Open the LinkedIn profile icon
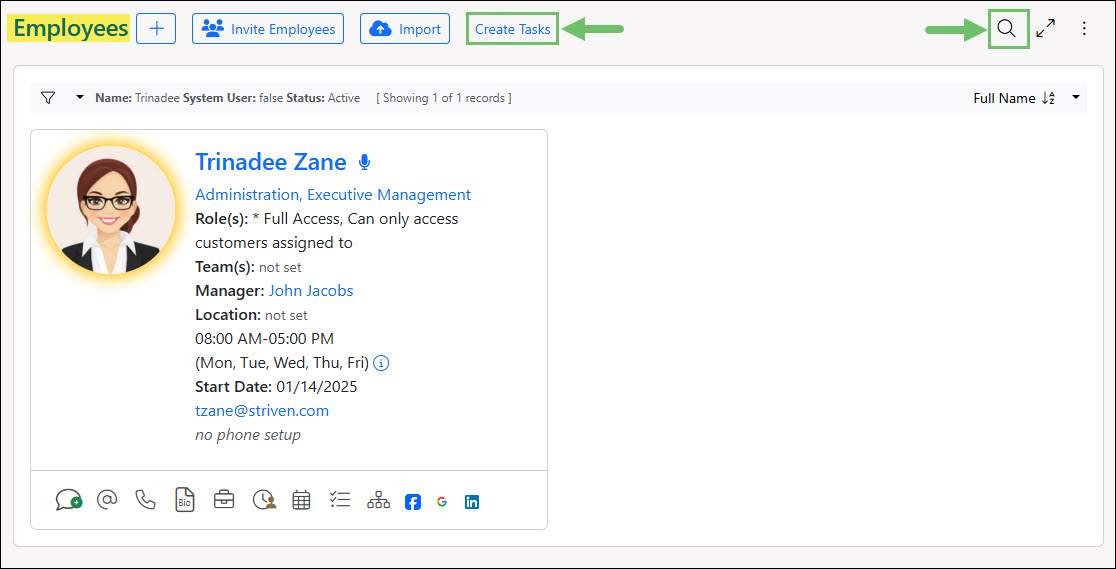 [x=472, y=502]
